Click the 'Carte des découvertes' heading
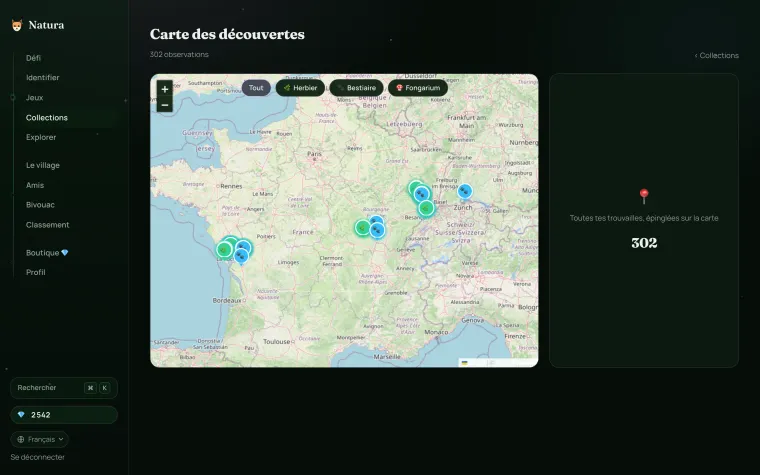The image size is (760, 475). [x=227, y=34]
